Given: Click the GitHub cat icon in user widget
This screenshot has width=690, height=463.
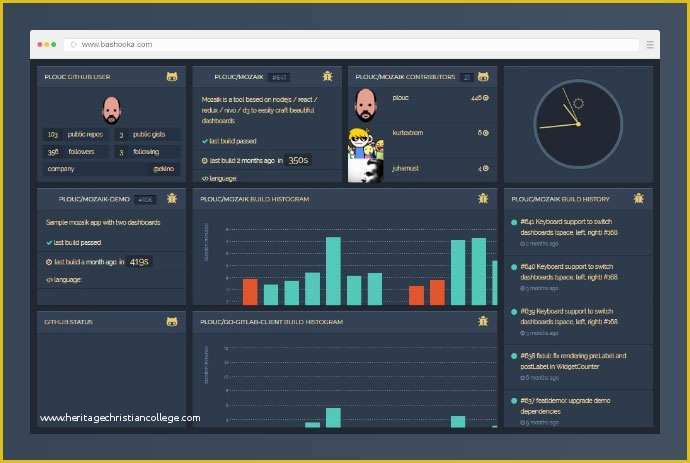Looking at the screenshot, I should click(x=172, y=77).
